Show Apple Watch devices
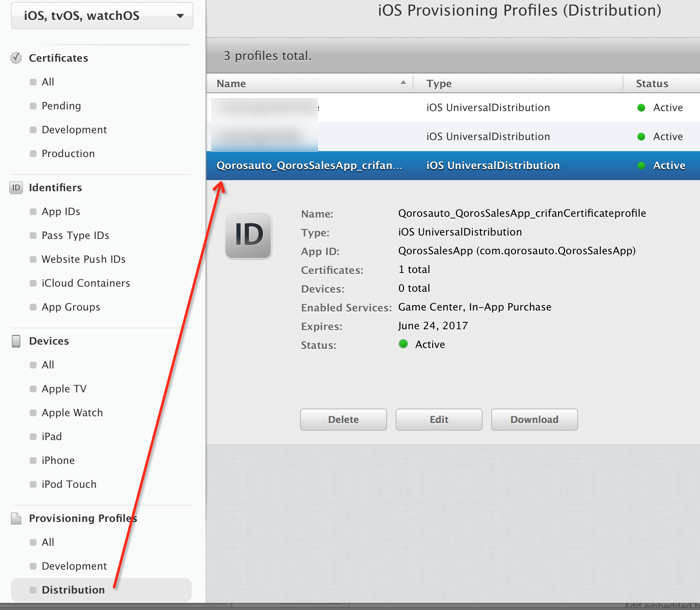Viewport: 700px width, 610px height. (x=72, y=413)
